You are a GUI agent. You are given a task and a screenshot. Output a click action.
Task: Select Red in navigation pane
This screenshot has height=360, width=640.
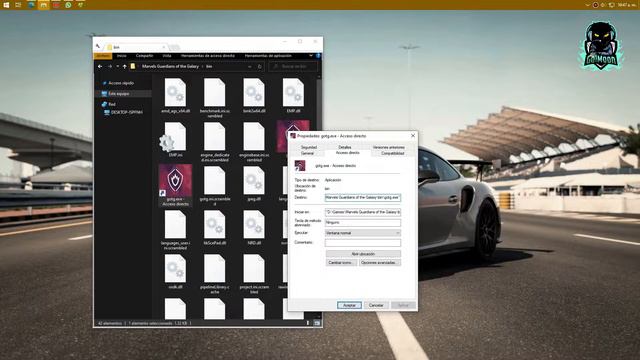tap(109, 104)
